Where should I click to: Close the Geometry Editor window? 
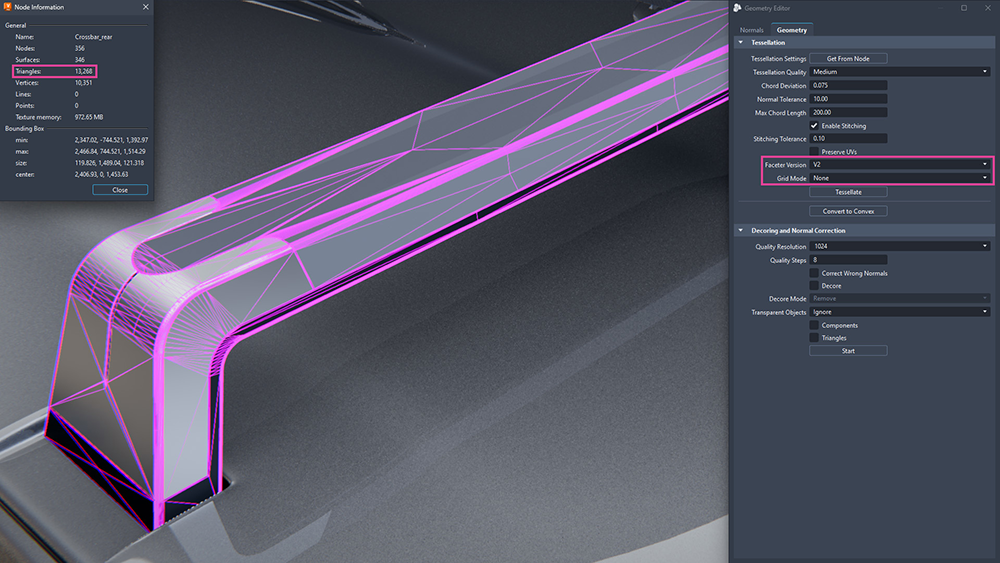987,8
